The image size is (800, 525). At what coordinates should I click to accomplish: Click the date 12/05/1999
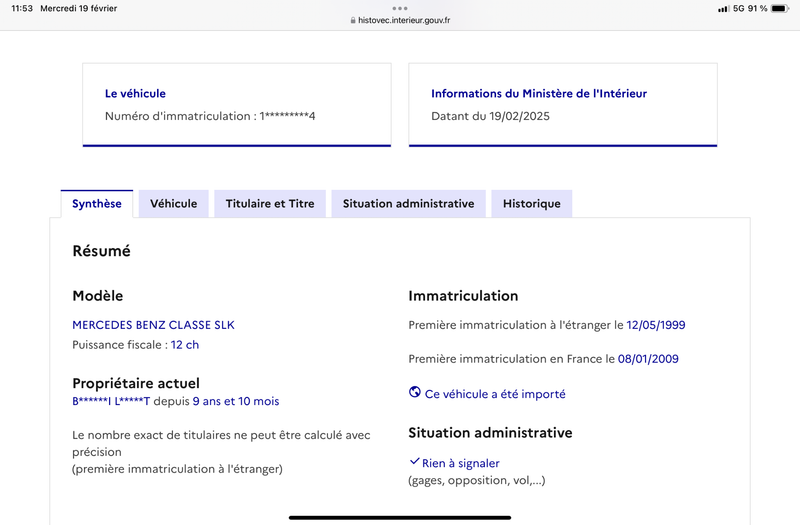pyautogui.click(x=656, y=325)
